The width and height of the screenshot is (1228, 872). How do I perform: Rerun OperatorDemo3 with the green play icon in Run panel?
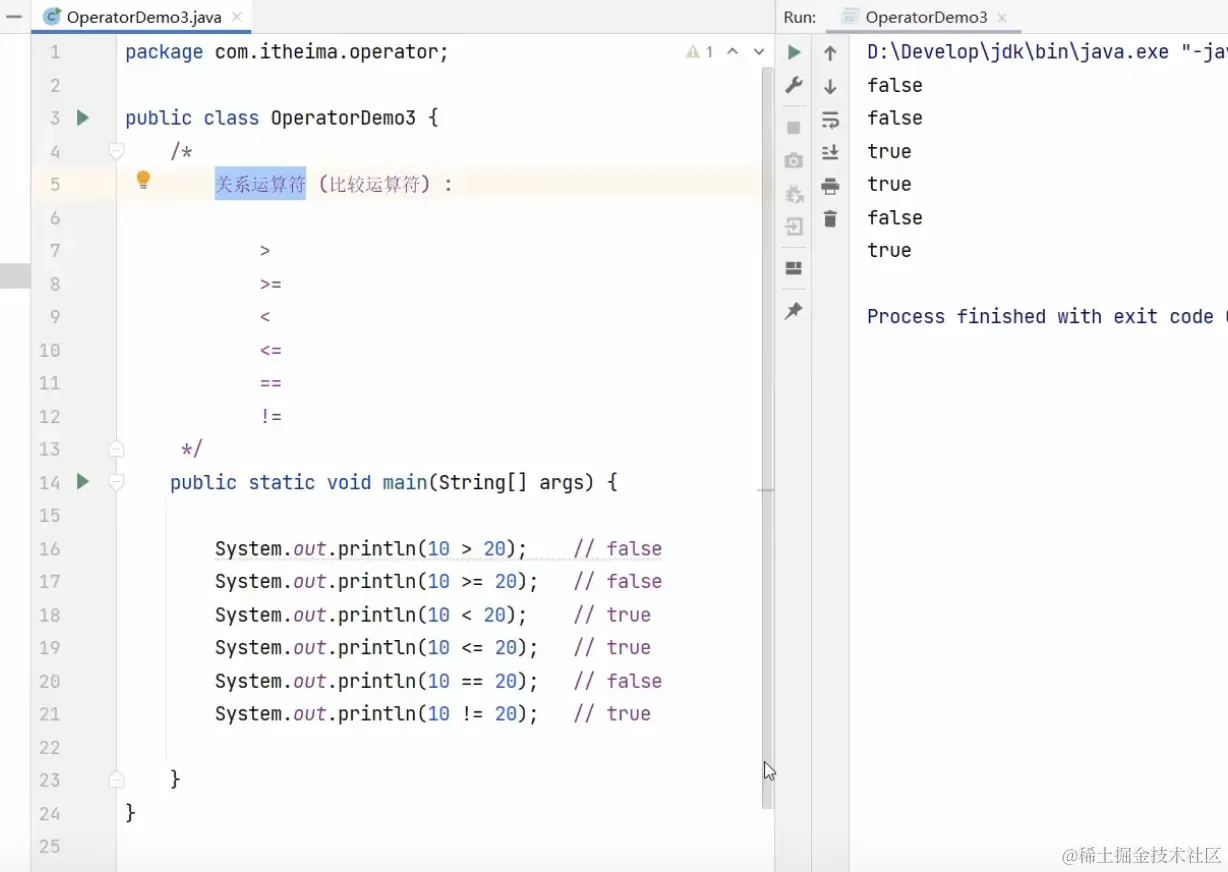pos(794,52)
